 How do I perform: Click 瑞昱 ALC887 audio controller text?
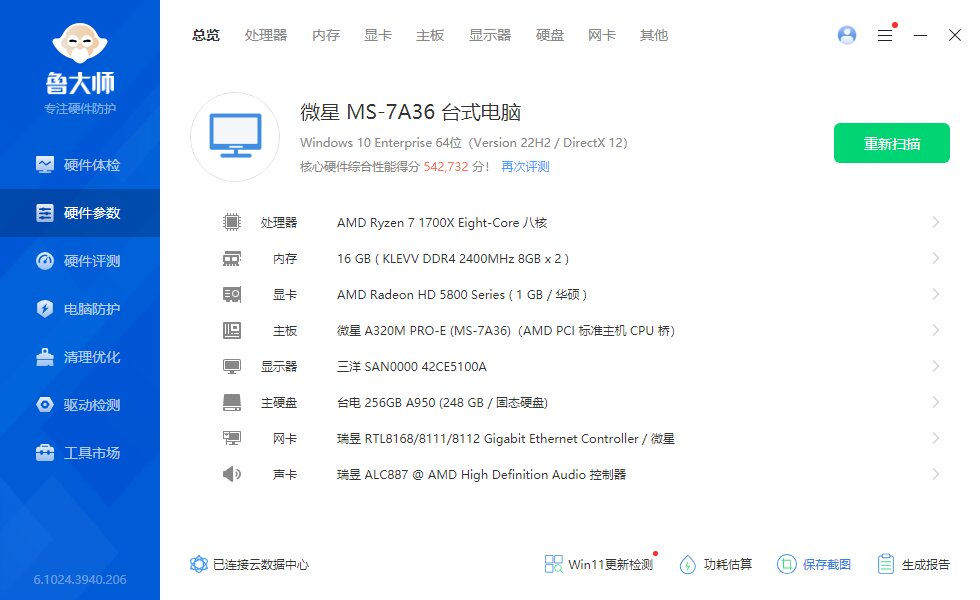tap(481, 475)
